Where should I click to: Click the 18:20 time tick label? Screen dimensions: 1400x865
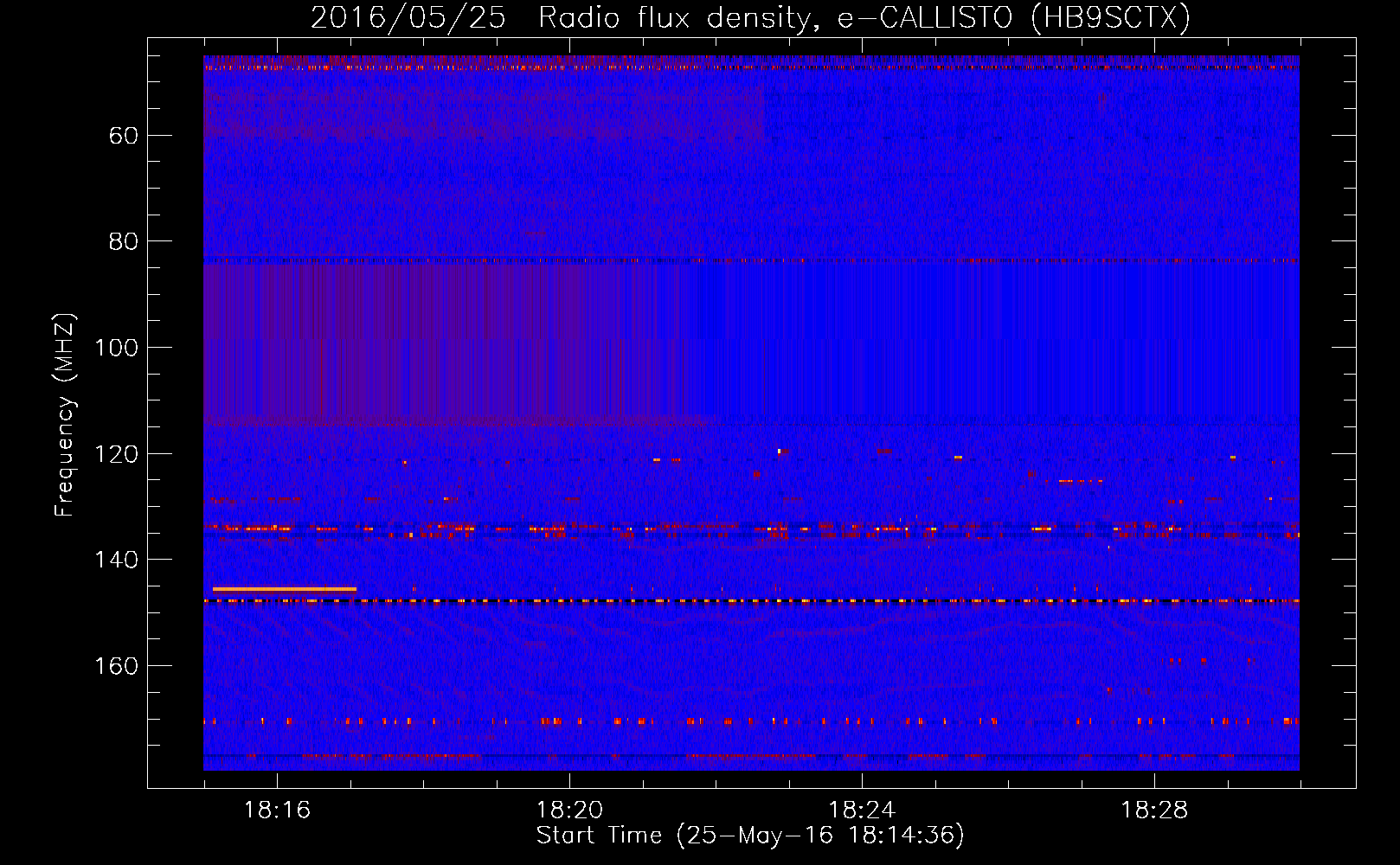click(569, 811)
